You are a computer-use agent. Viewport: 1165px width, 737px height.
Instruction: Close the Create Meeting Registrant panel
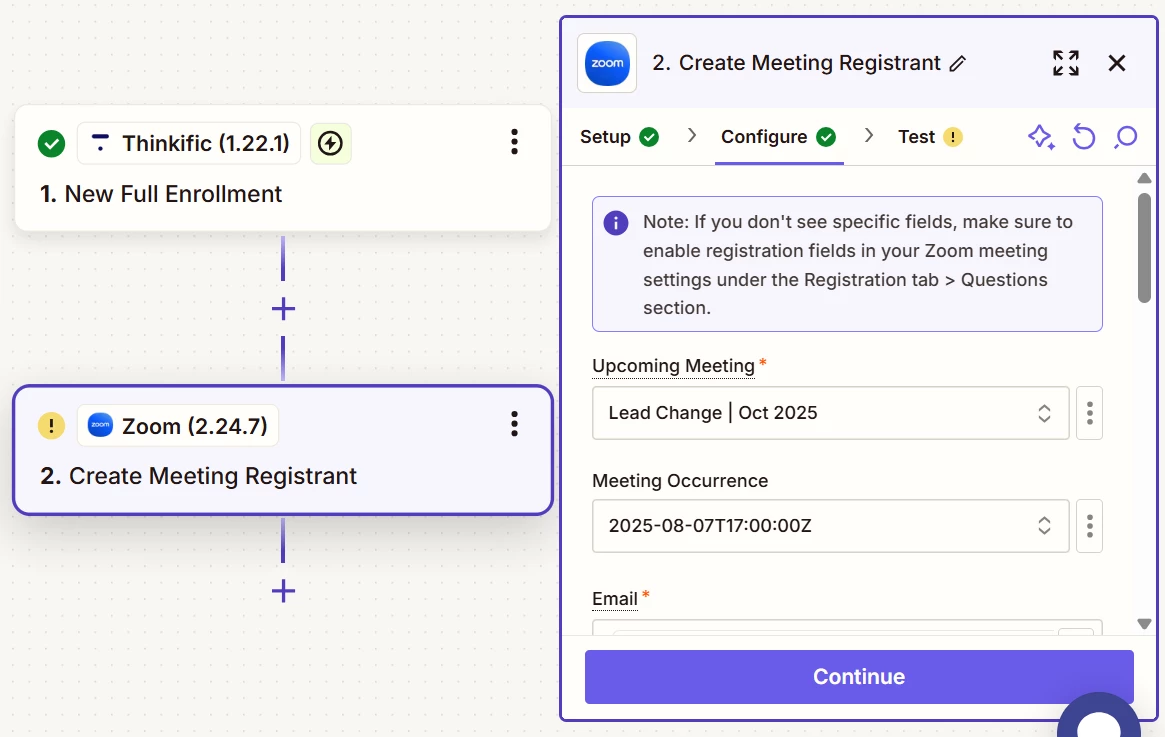coord(1117,63)
